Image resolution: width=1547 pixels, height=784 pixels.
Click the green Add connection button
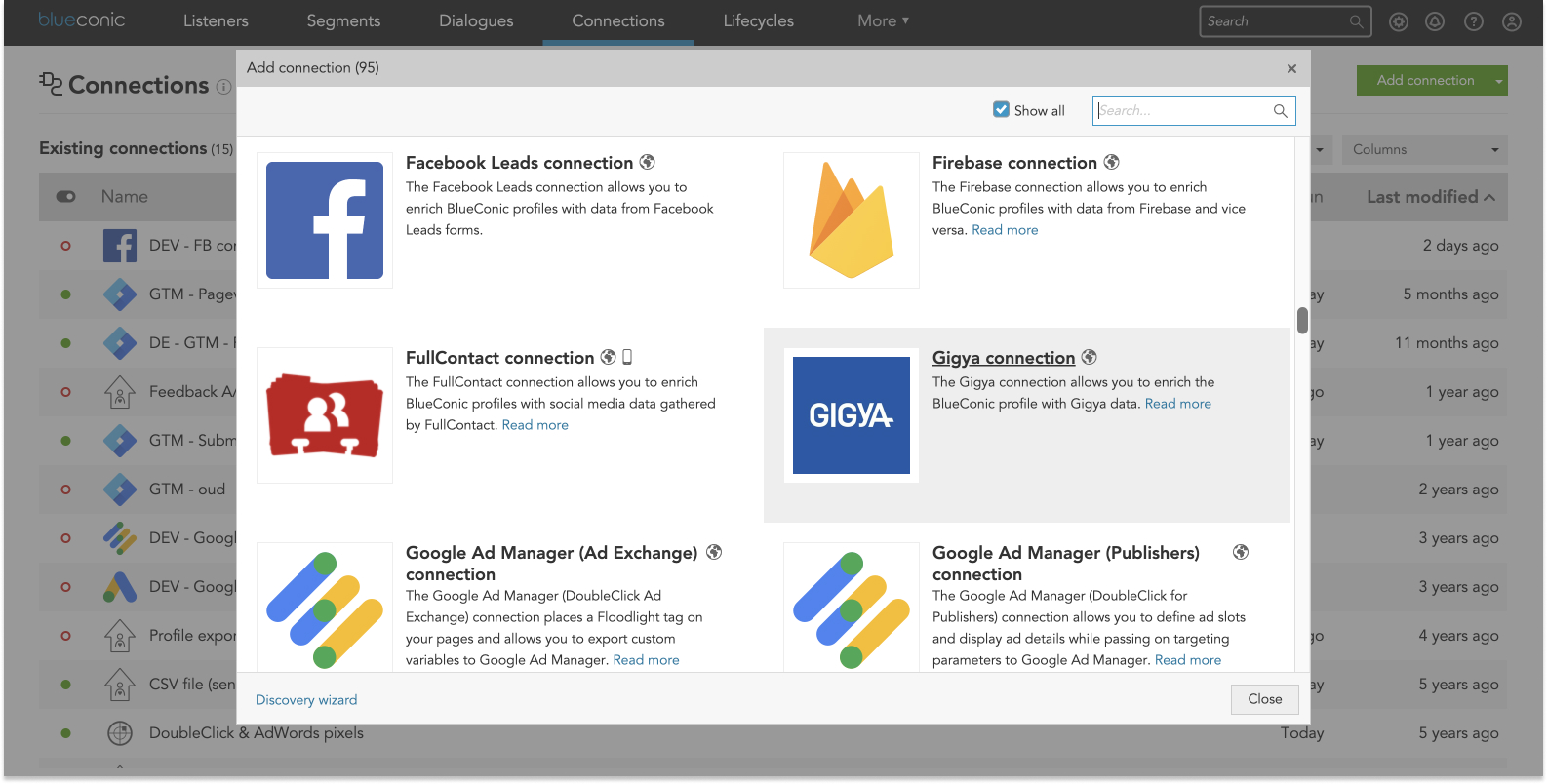tap(1424, 81)
